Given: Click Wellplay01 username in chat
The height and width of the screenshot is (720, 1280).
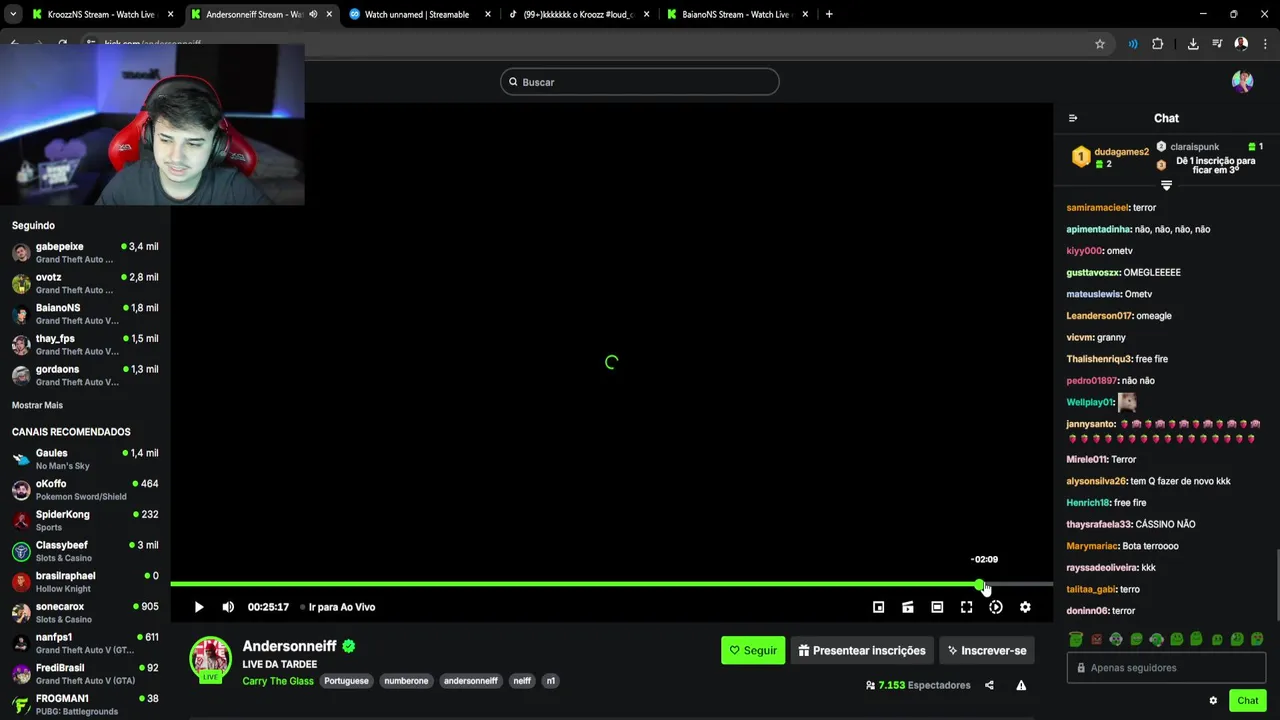Looking at the screenshot, I should click(x=1089, y=402).
